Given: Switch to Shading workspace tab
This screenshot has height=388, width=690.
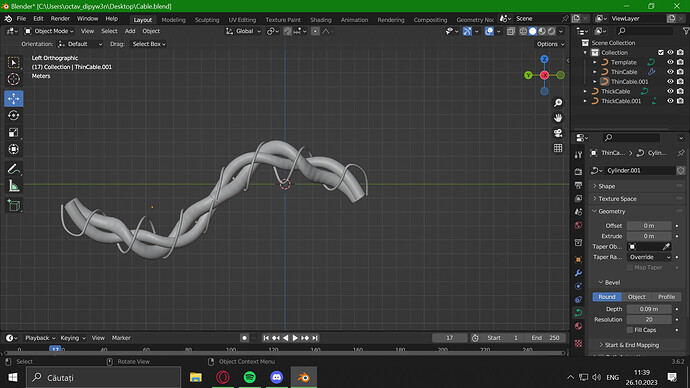Looking at the screenshot, I should pyautogui.click(x=320, y=20).
